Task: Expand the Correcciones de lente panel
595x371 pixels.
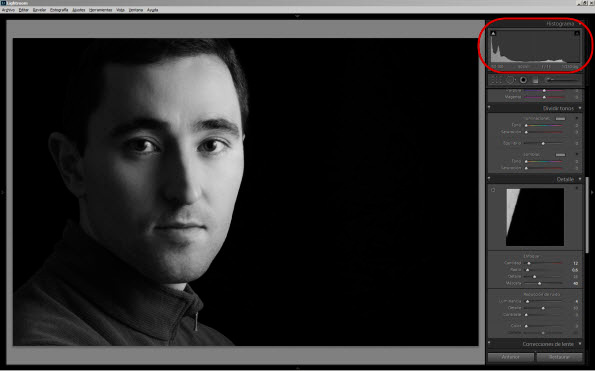Action: tap(580, 344)
